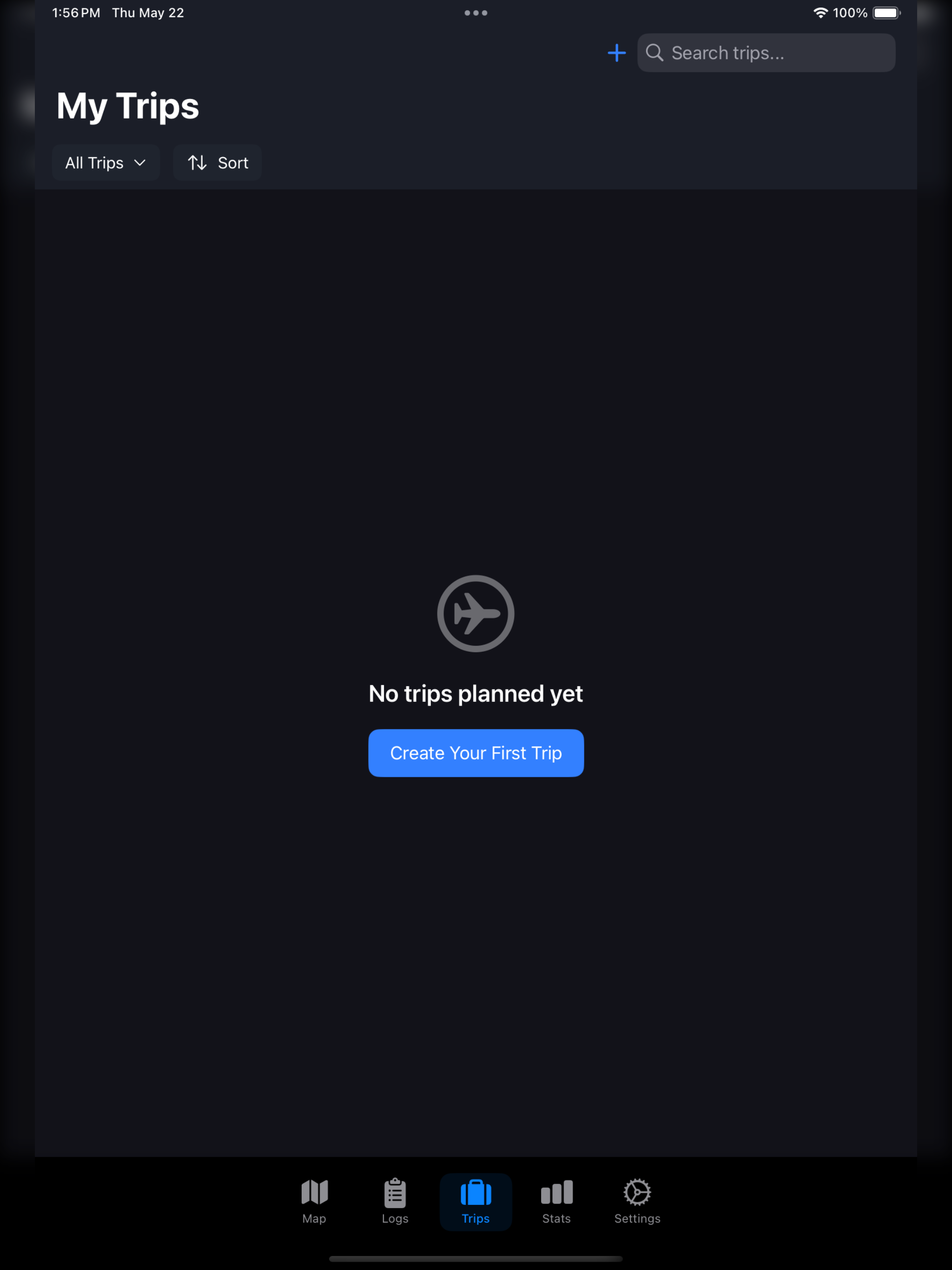Tap the circled airplane icon
Image resolution: width=952 pixels, height=1270 pixels.
[476, 613]
